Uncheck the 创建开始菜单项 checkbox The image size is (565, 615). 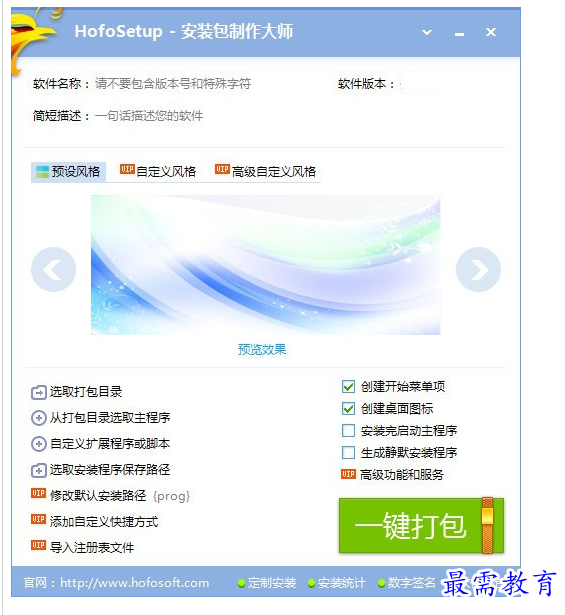click(x=348, y=386)
